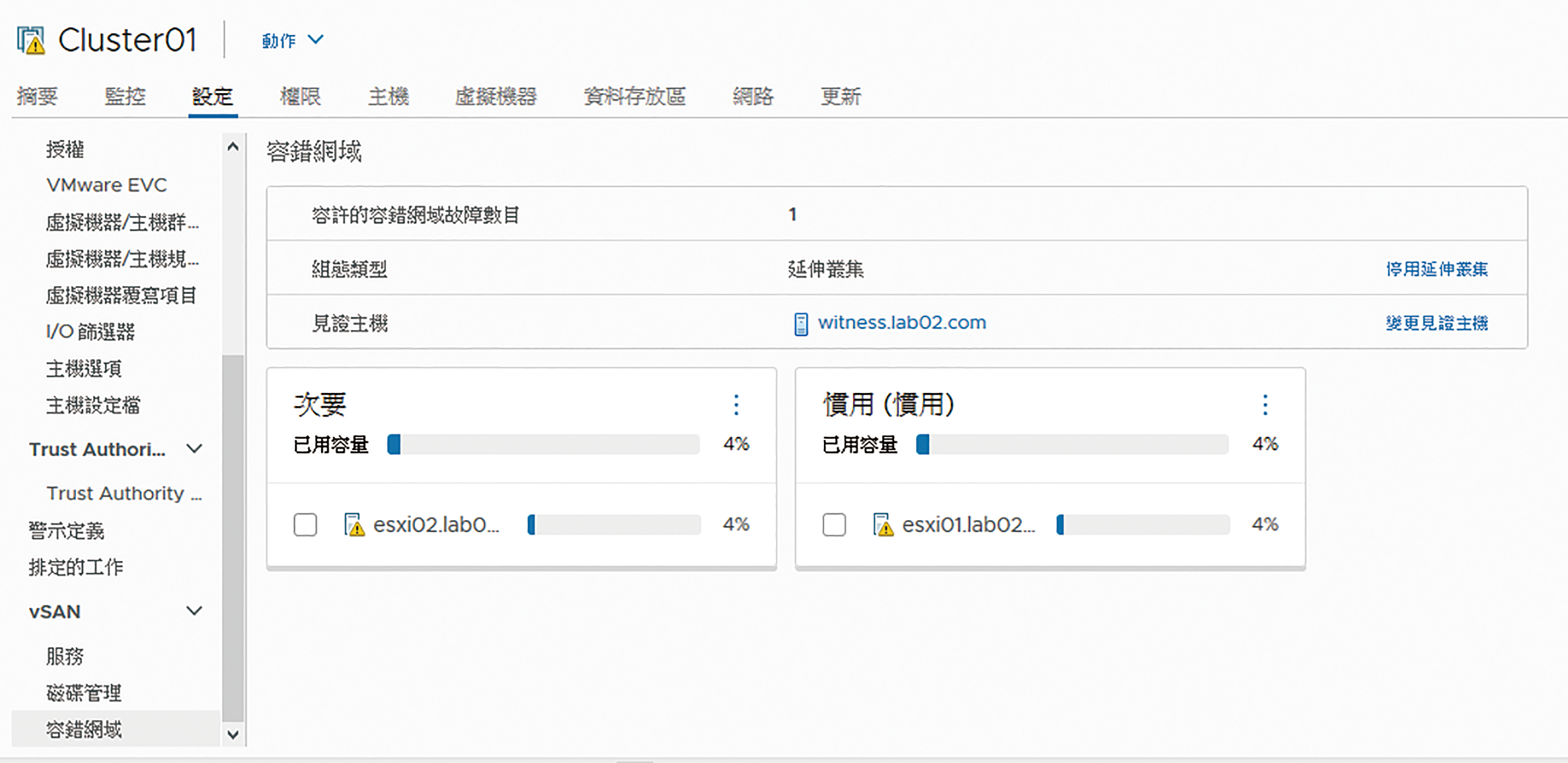
Task: Open the 虛擬機器 tab
Action: pos(496,96)
